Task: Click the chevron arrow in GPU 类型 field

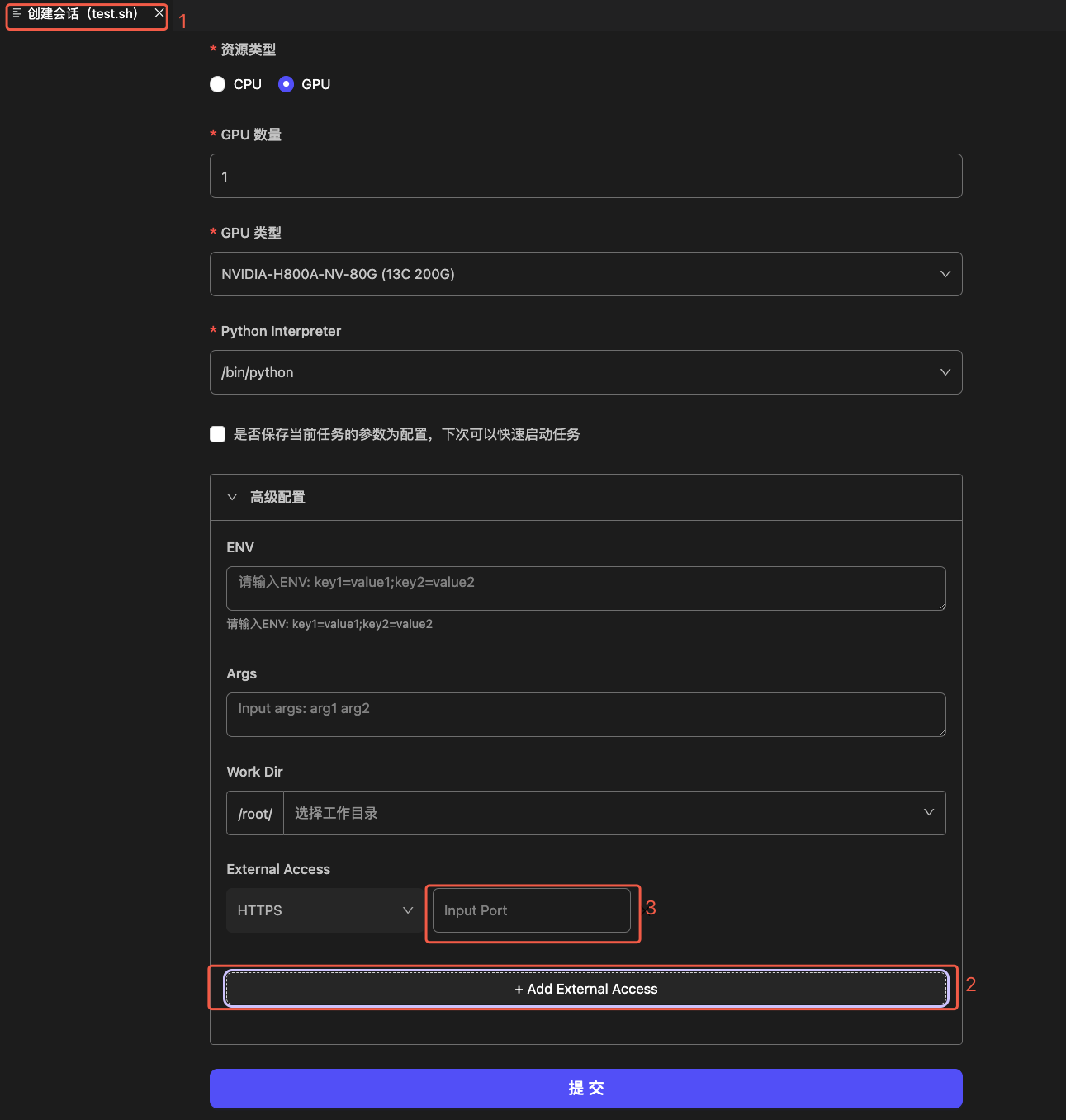Action: tap(945, 274)
